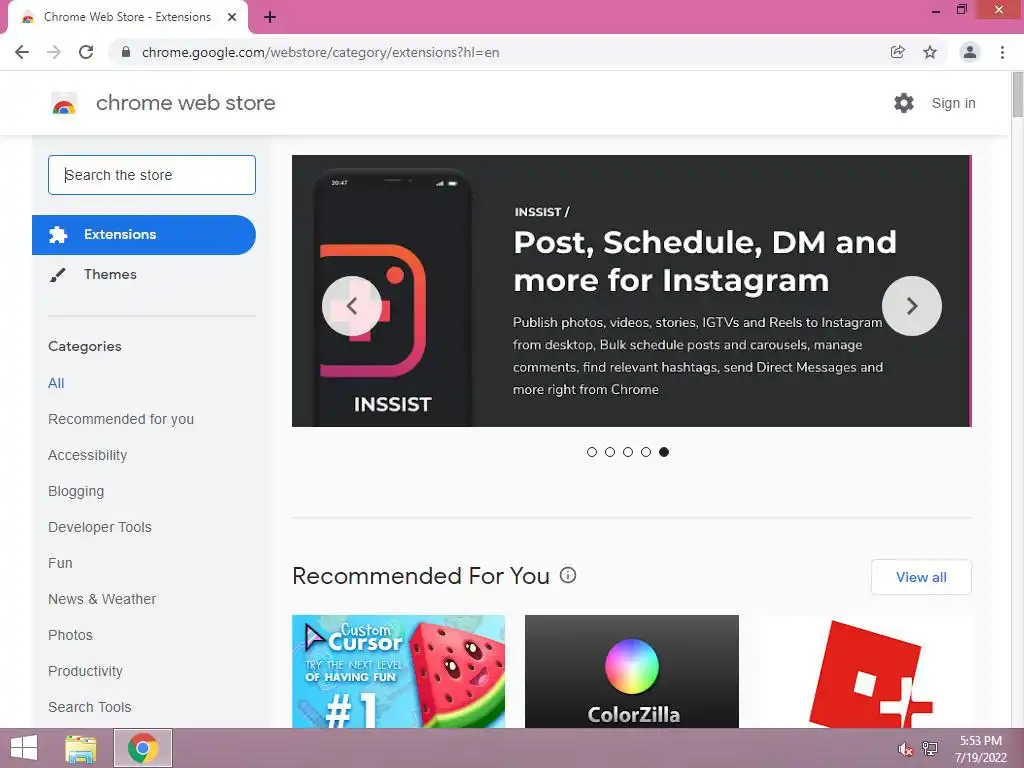Image resolution: width=1024 pixels, height=768 pixels.
Task: Open the Accessibility category
Action: click(88, 455)
